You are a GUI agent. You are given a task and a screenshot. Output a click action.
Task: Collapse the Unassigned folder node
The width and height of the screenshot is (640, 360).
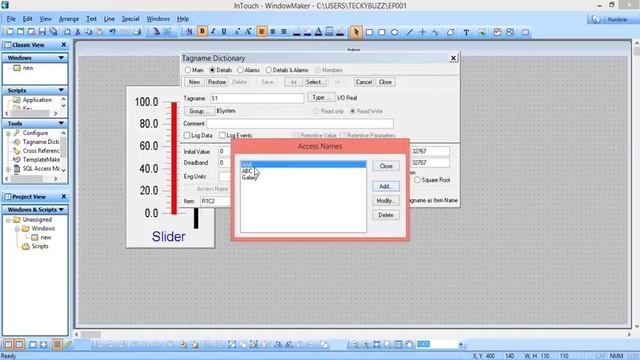tap(8, 220)
